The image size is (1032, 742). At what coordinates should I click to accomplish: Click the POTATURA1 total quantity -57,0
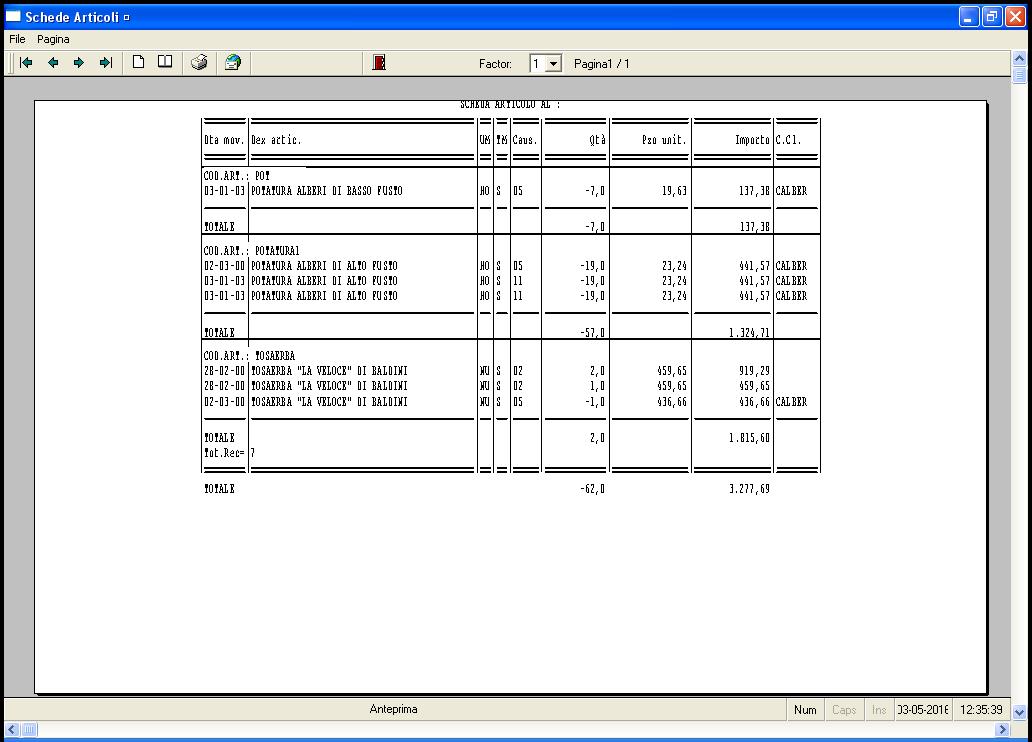point(592,333)
